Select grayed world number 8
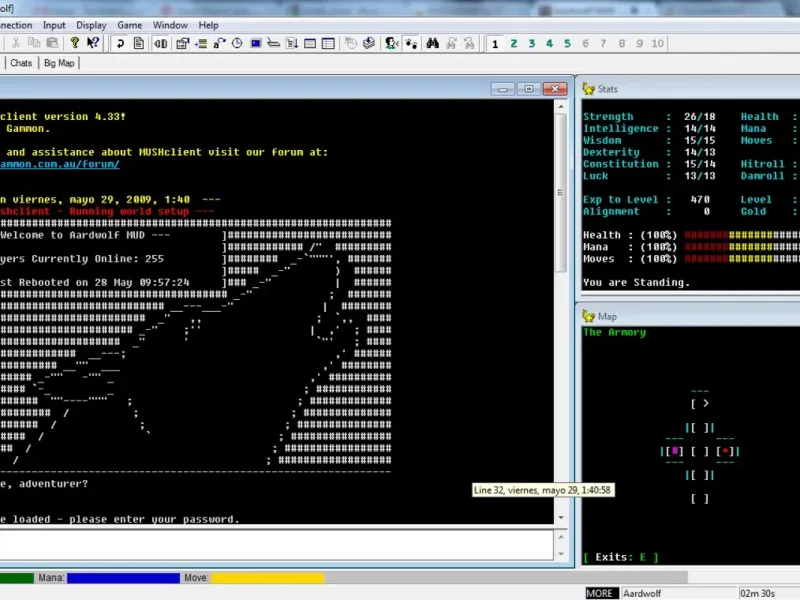Viewport: 800px width, 600px height. [621, 44]
